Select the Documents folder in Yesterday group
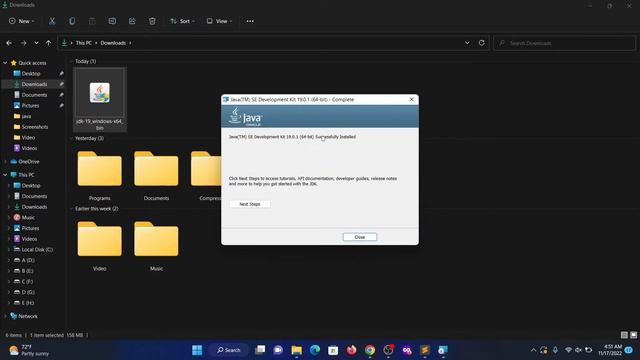640x360 pixels. point(156,175)
